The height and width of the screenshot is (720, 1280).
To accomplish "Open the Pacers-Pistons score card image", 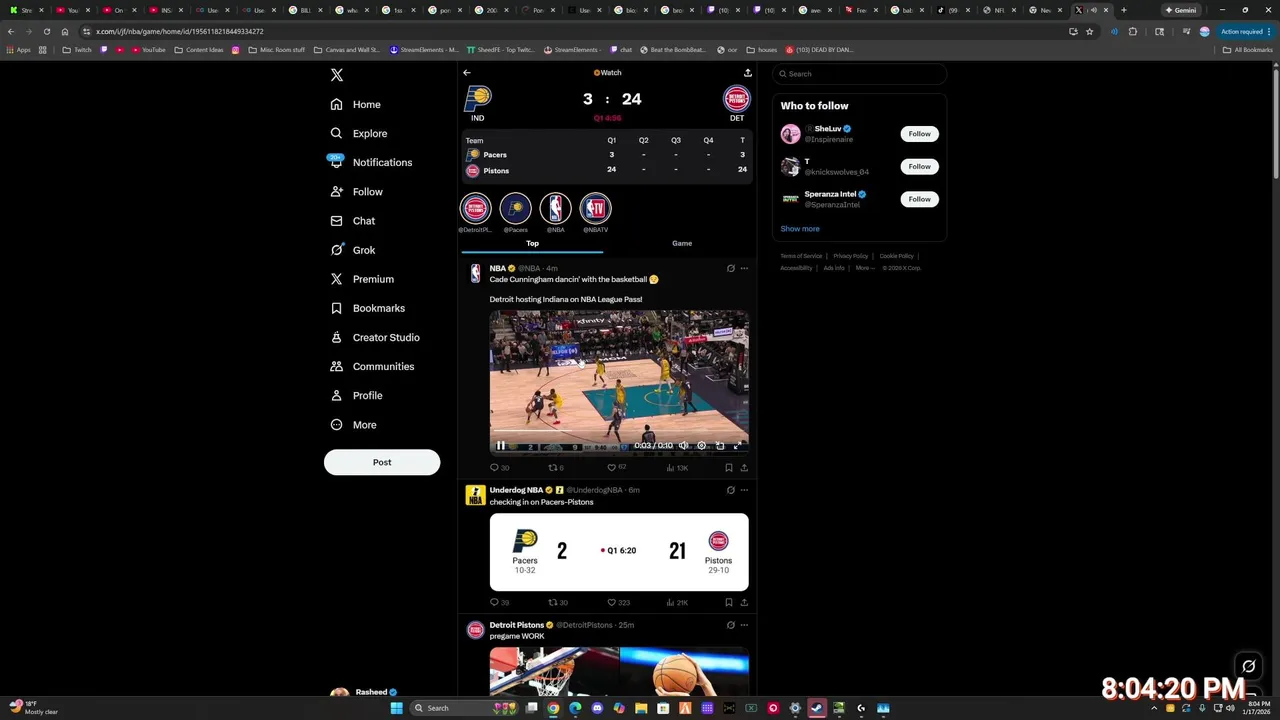I will [x=619, y=552].
